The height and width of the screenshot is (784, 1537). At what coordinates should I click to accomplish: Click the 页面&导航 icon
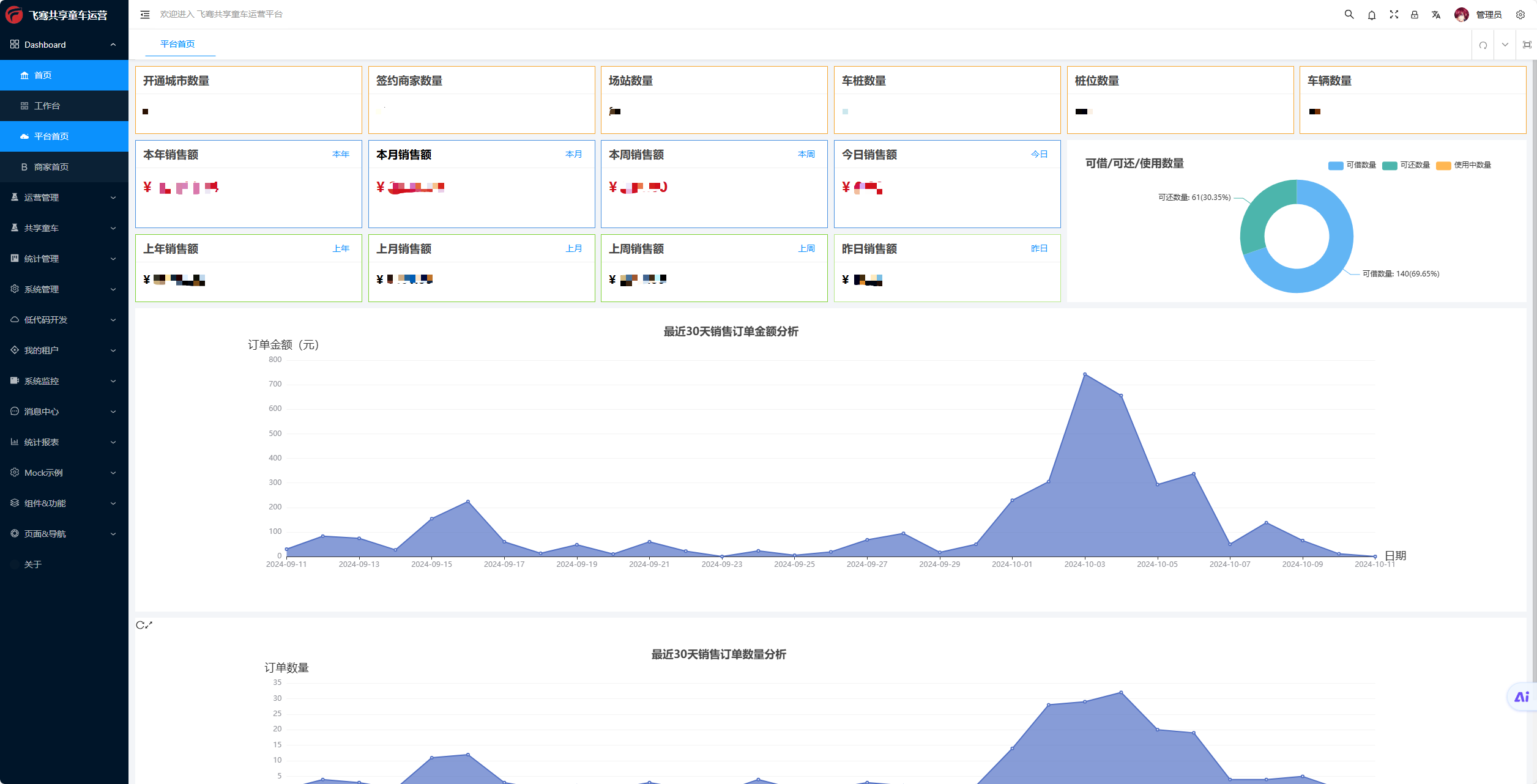[x=15, y=533]
